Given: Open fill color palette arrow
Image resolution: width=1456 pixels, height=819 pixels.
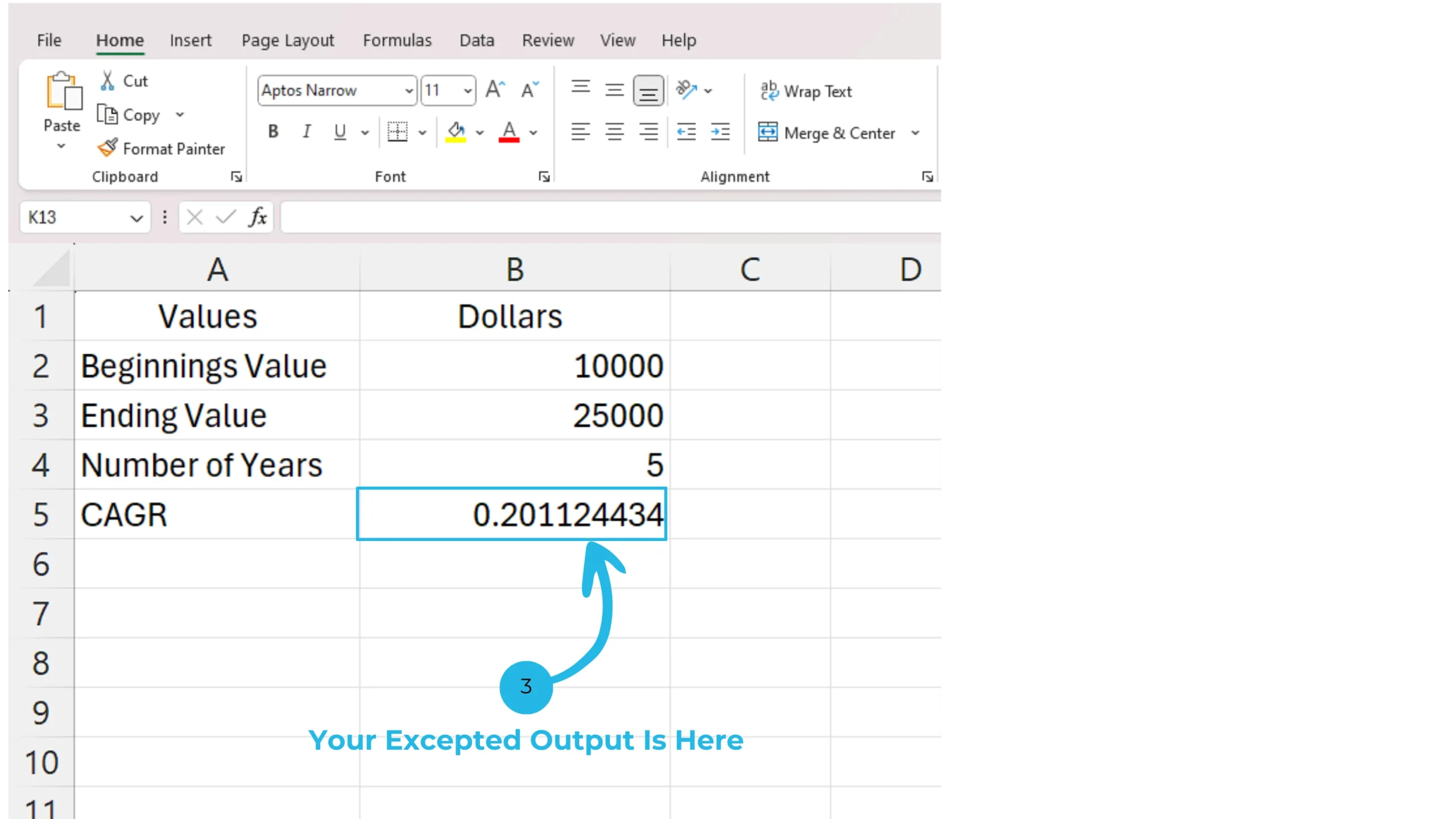Looking at the screenshot, I should pos(480,133).
